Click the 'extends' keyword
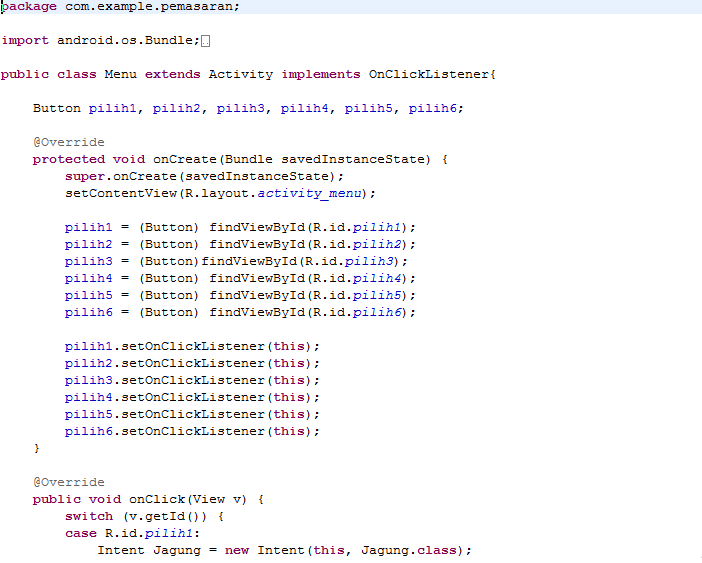Image resolution: width=702 pixels, height=563 pixels. (x=172, y=74)
